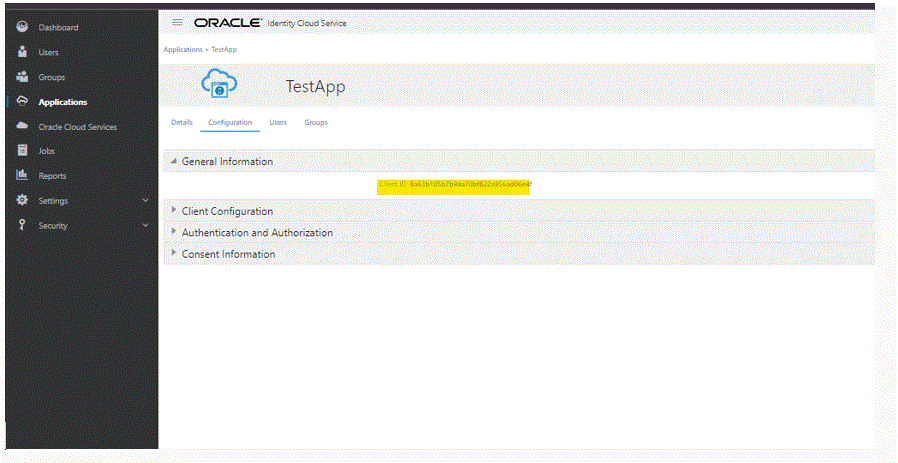898x463 pixels.
Task: Click the Settings gear icon
Action: 22,200
